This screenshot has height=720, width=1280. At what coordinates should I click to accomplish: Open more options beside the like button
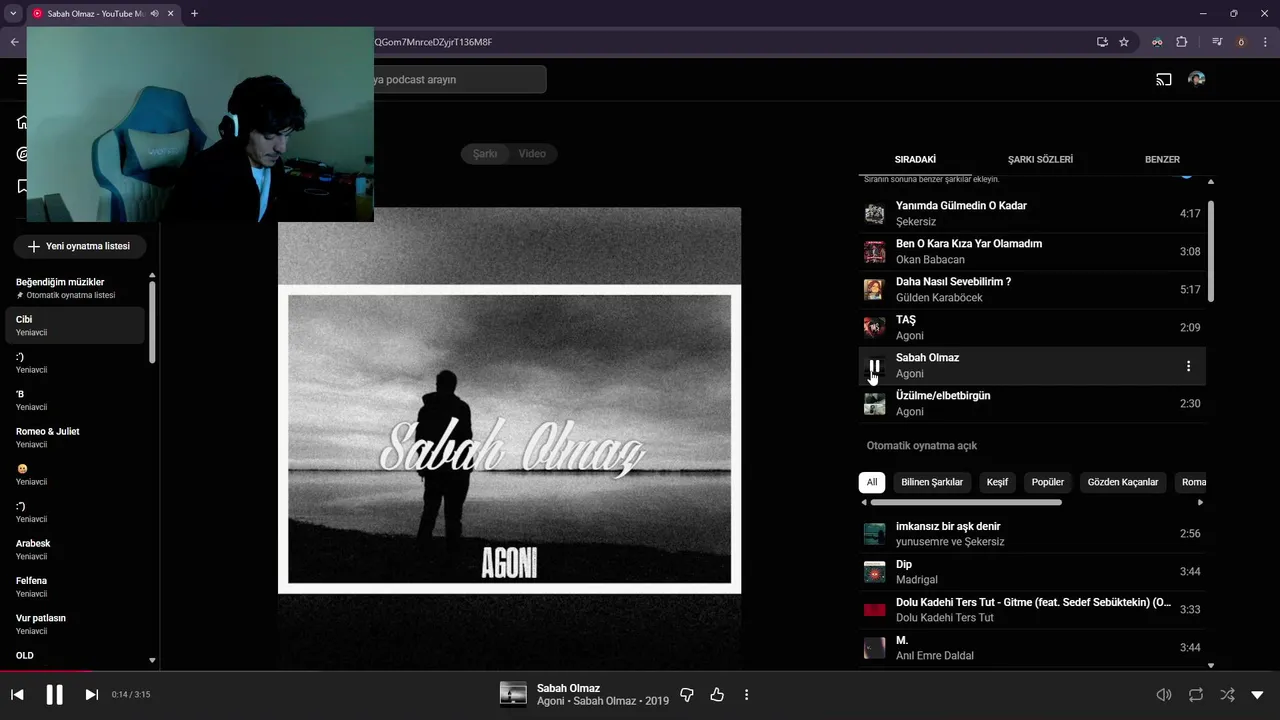click(x=747, y=694)
